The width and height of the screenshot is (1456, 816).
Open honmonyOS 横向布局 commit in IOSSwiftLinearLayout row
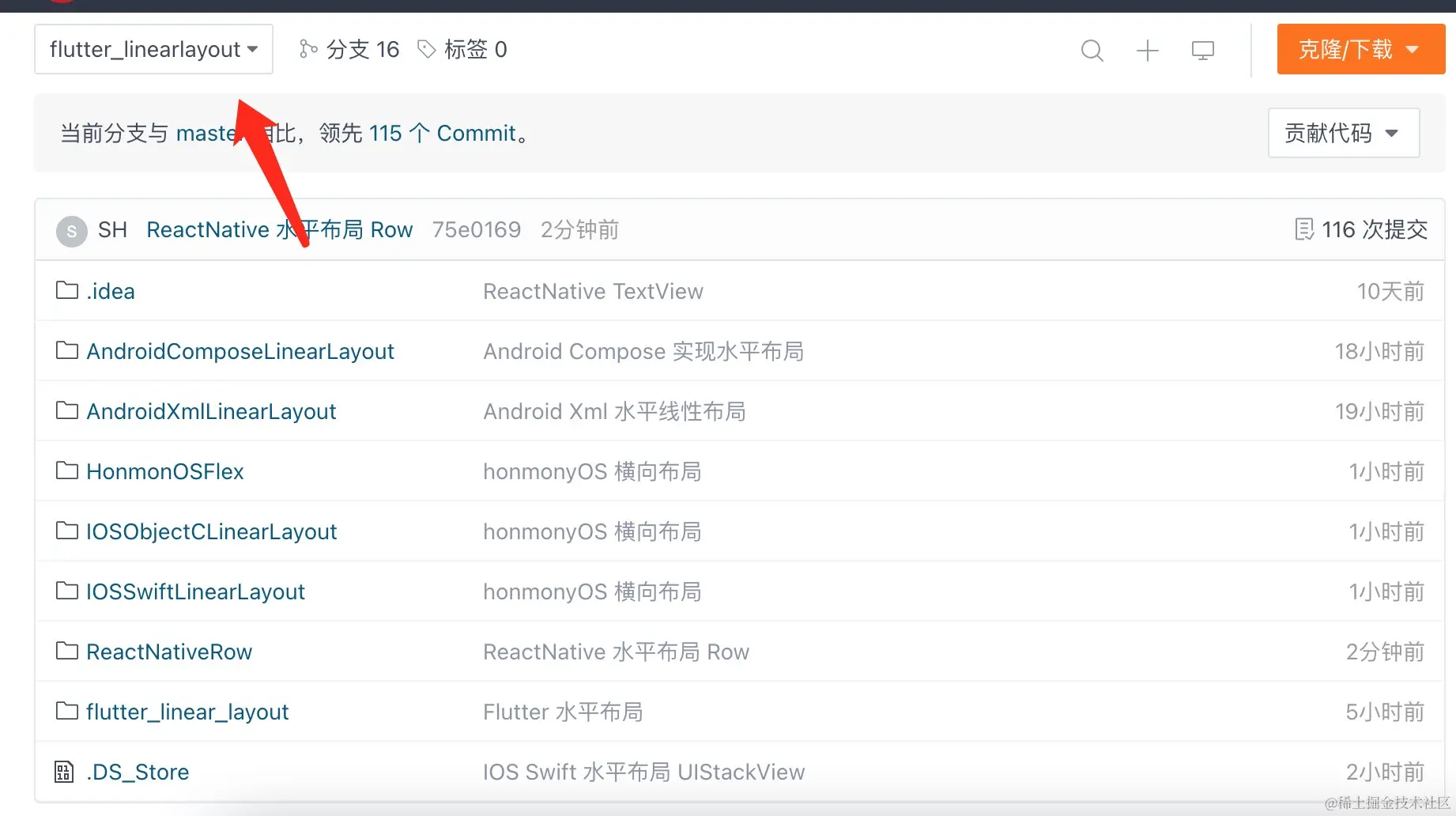pos(592,591)
